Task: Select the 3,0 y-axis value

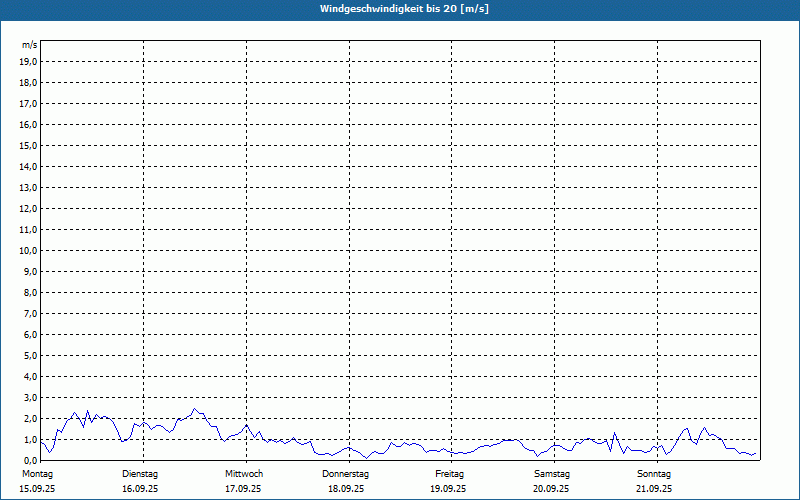Action: click(x=30, y=397)
